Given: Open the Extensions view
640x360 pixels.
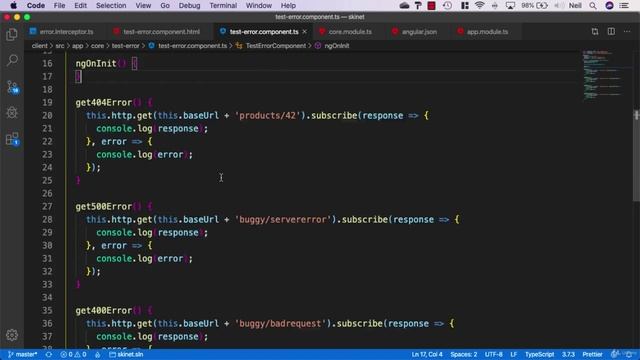Looking at the screenshot, I should [12, 139].
